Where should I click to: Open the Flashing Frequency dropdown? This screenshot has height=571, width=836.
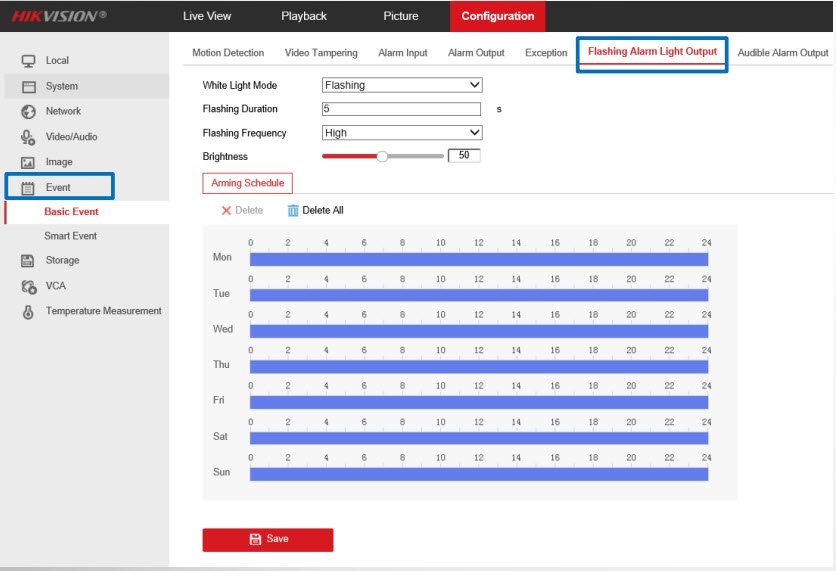click(x=402, y=133)
